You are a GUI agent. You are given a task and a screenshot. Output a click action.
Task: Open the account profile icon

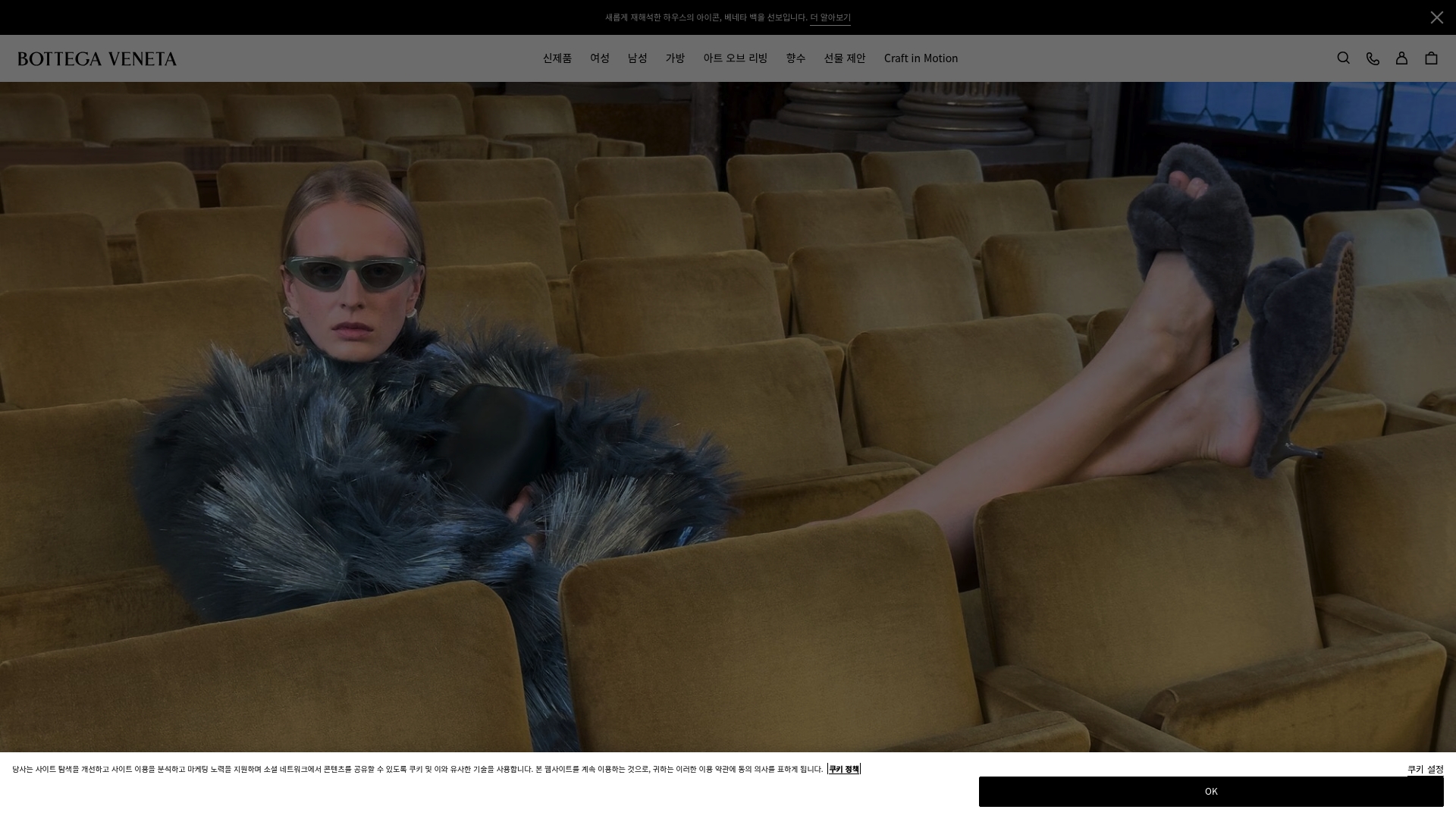[x=1401, y=58]
